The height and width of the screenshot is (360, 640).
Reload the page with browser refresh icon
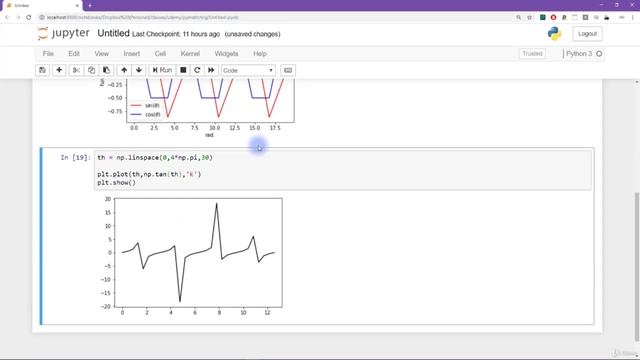pyautogui.click(x=29, y=17)
